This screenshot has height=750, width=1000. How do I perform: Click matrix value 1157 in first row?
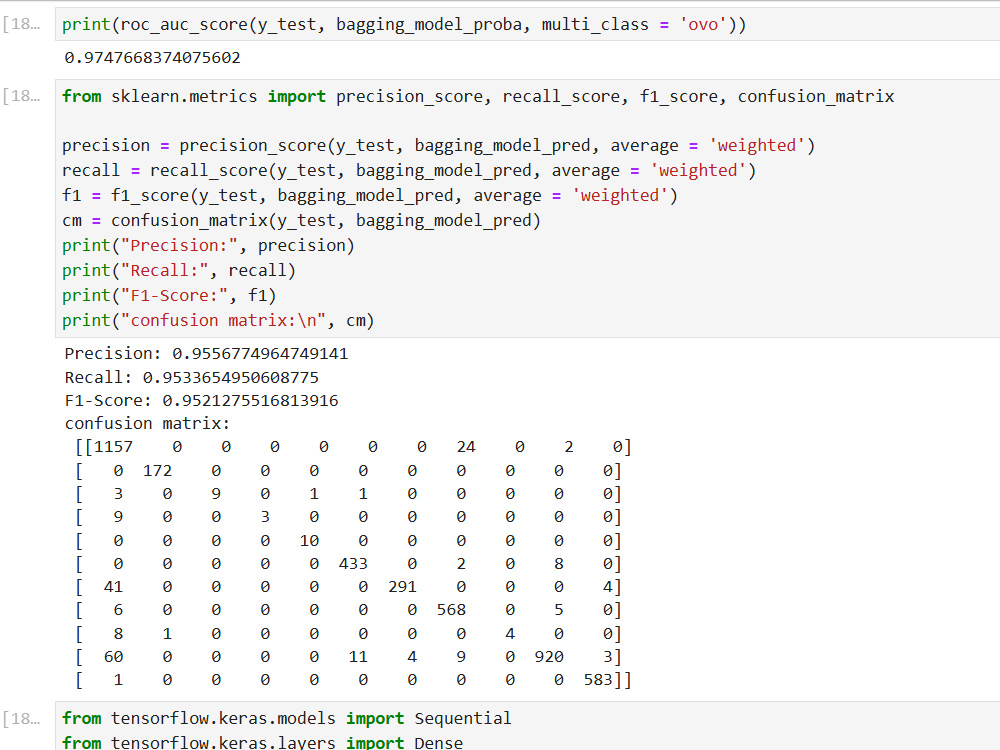(114, 447)
